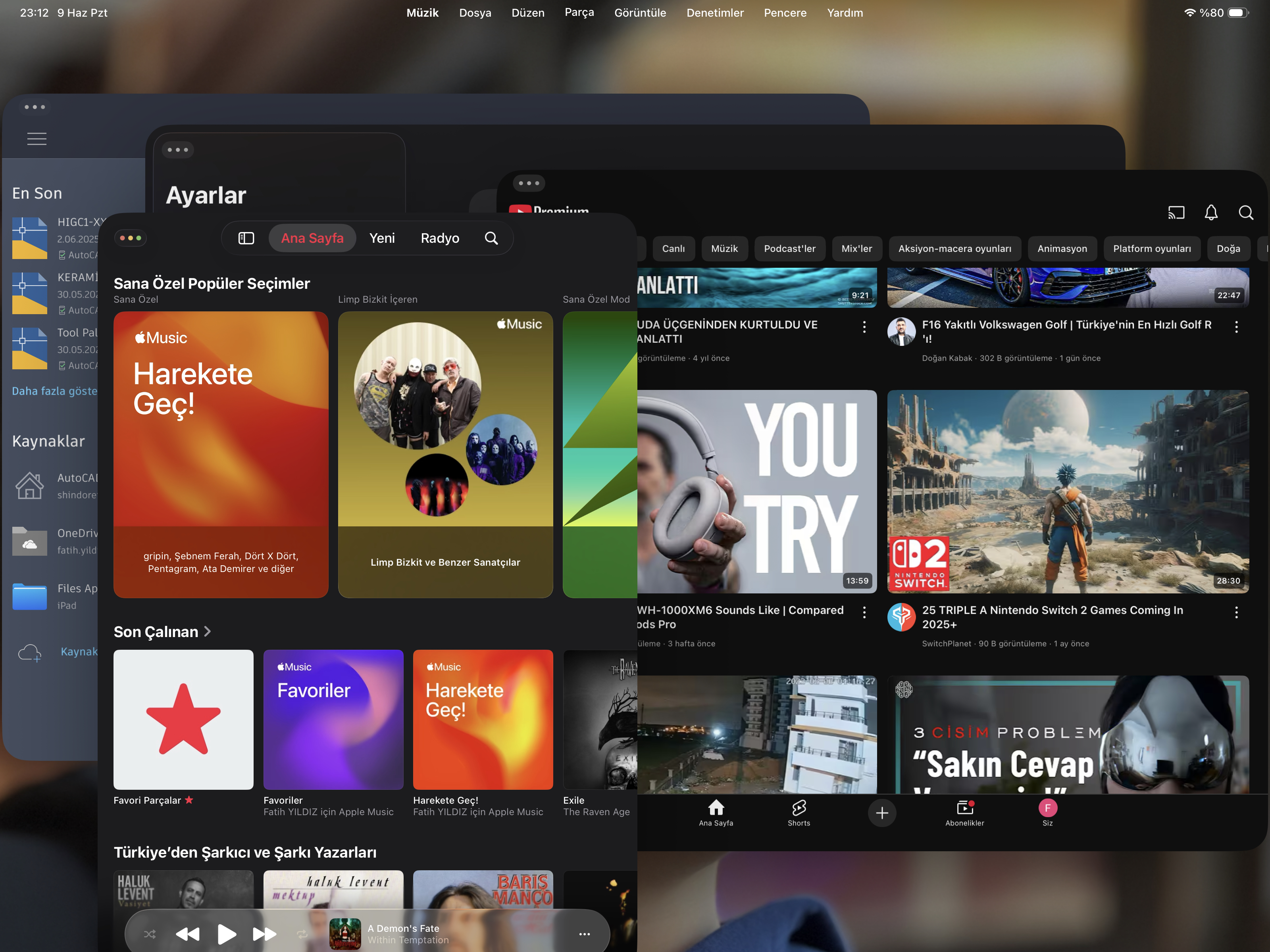Open YouTube window three-dot multitasking control
Screen dimensions: 1270x952
(x=529, y=184)
